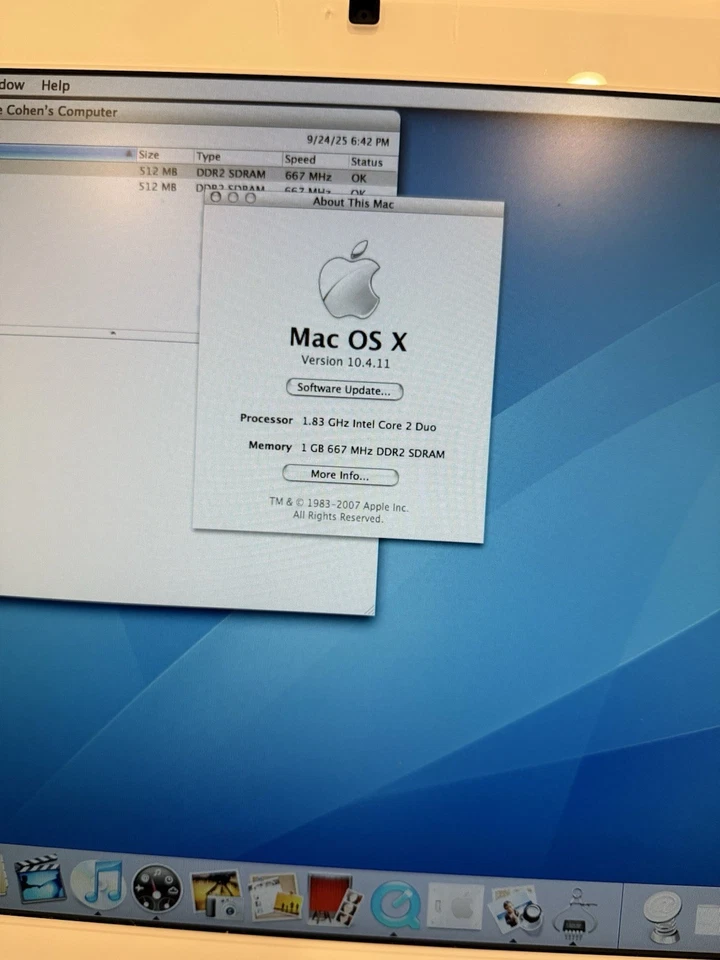Open iMovie from the dock
Screen dimensions: 720x960
pyautogui.click(x=40, y=879)
